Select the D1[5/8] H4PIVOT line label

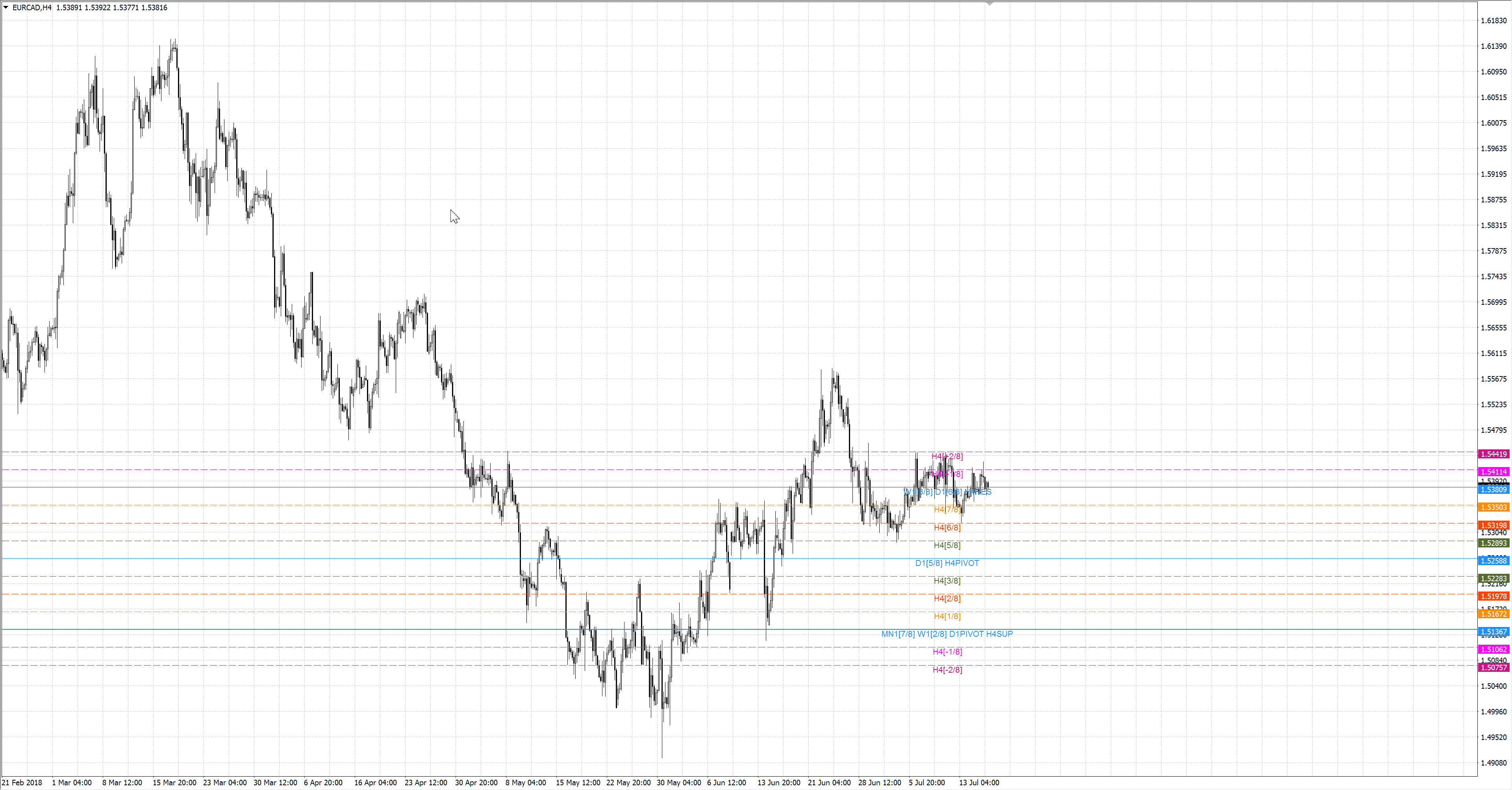pos(947,563)
